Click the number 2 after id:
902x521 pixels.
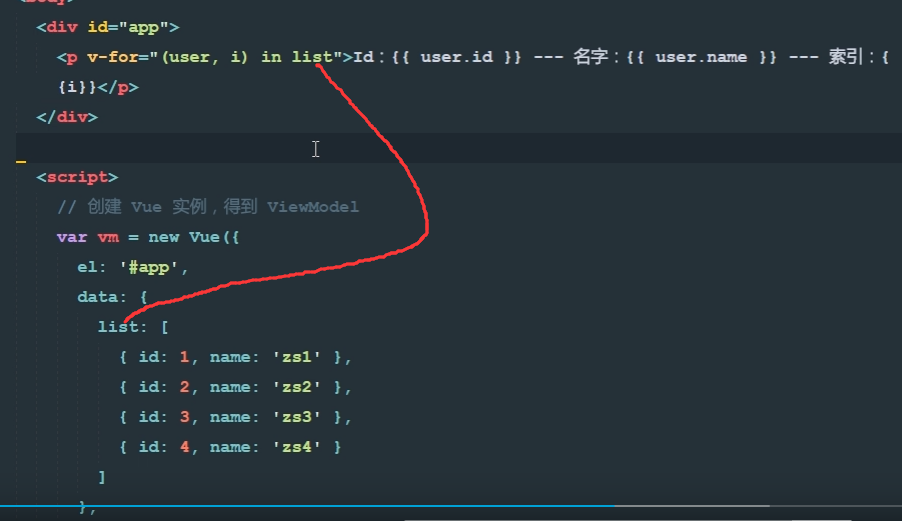pyautogui.click(x=184, y=386)
